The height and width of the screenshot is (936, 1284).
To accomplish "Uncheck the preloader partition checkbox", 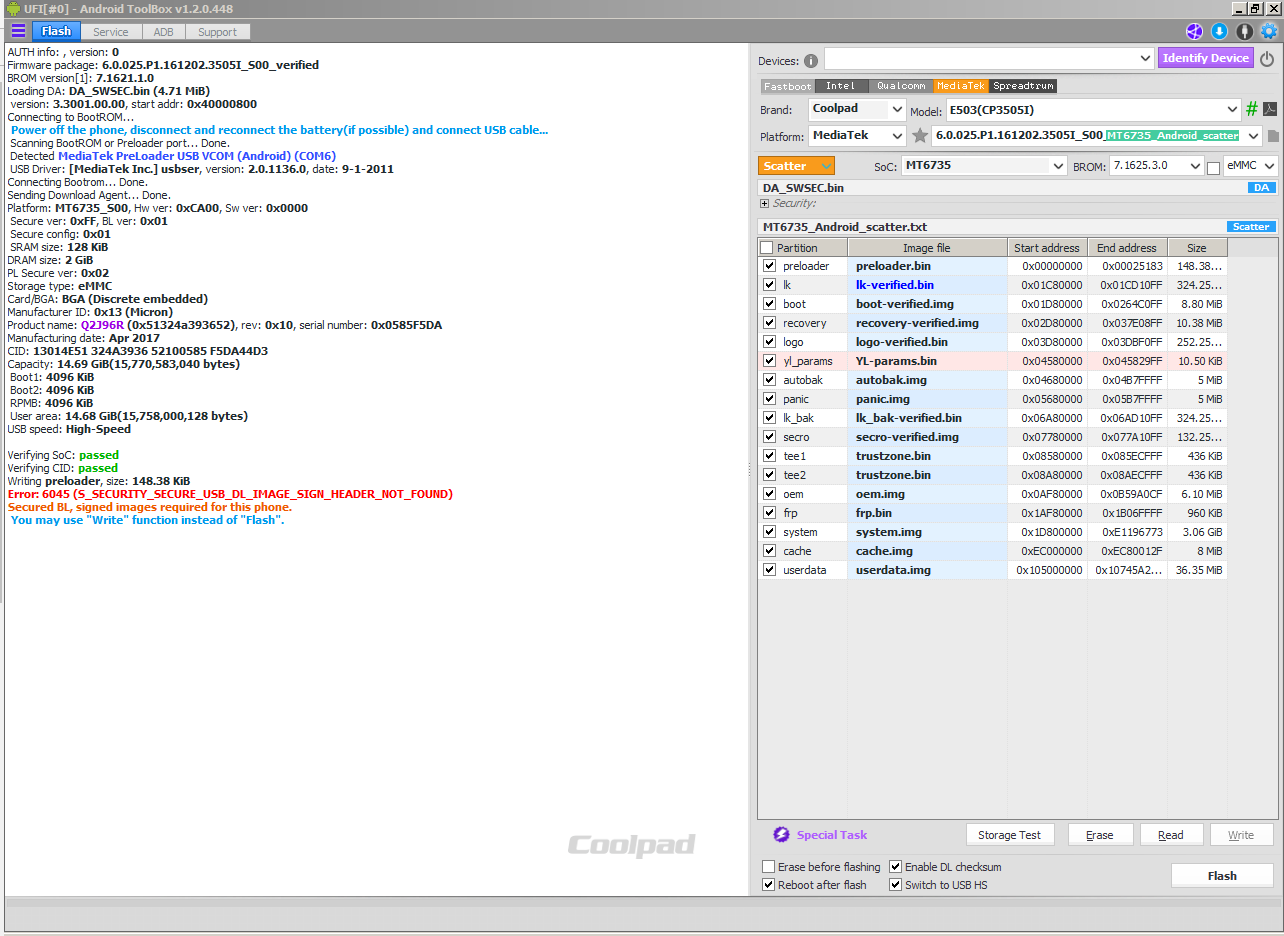I will coord(769,266).
